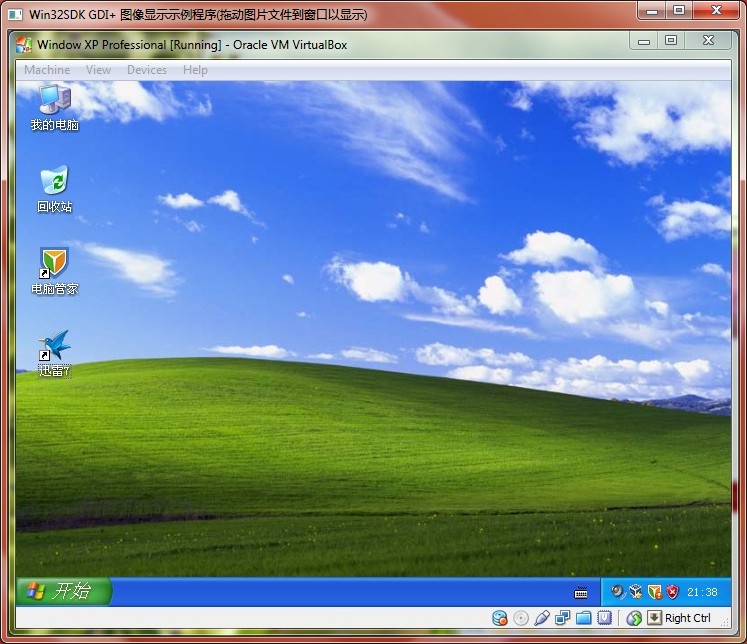Click the shared folders indicator icon

point(584,618)
